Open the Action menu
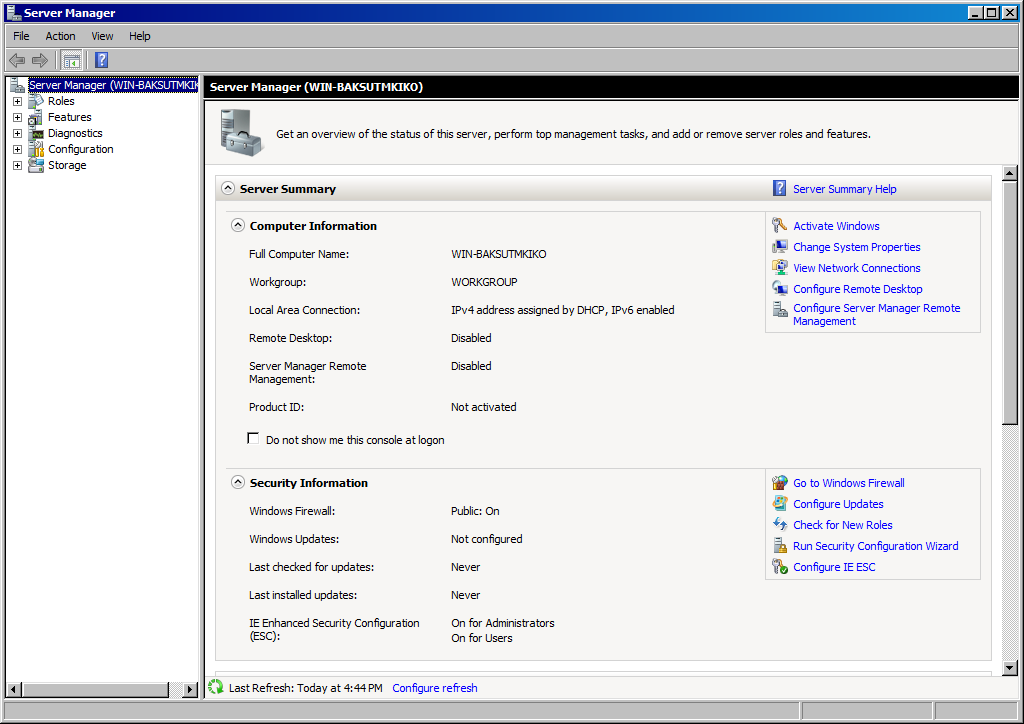1024x724 pixels. click(x=60, y=36)
